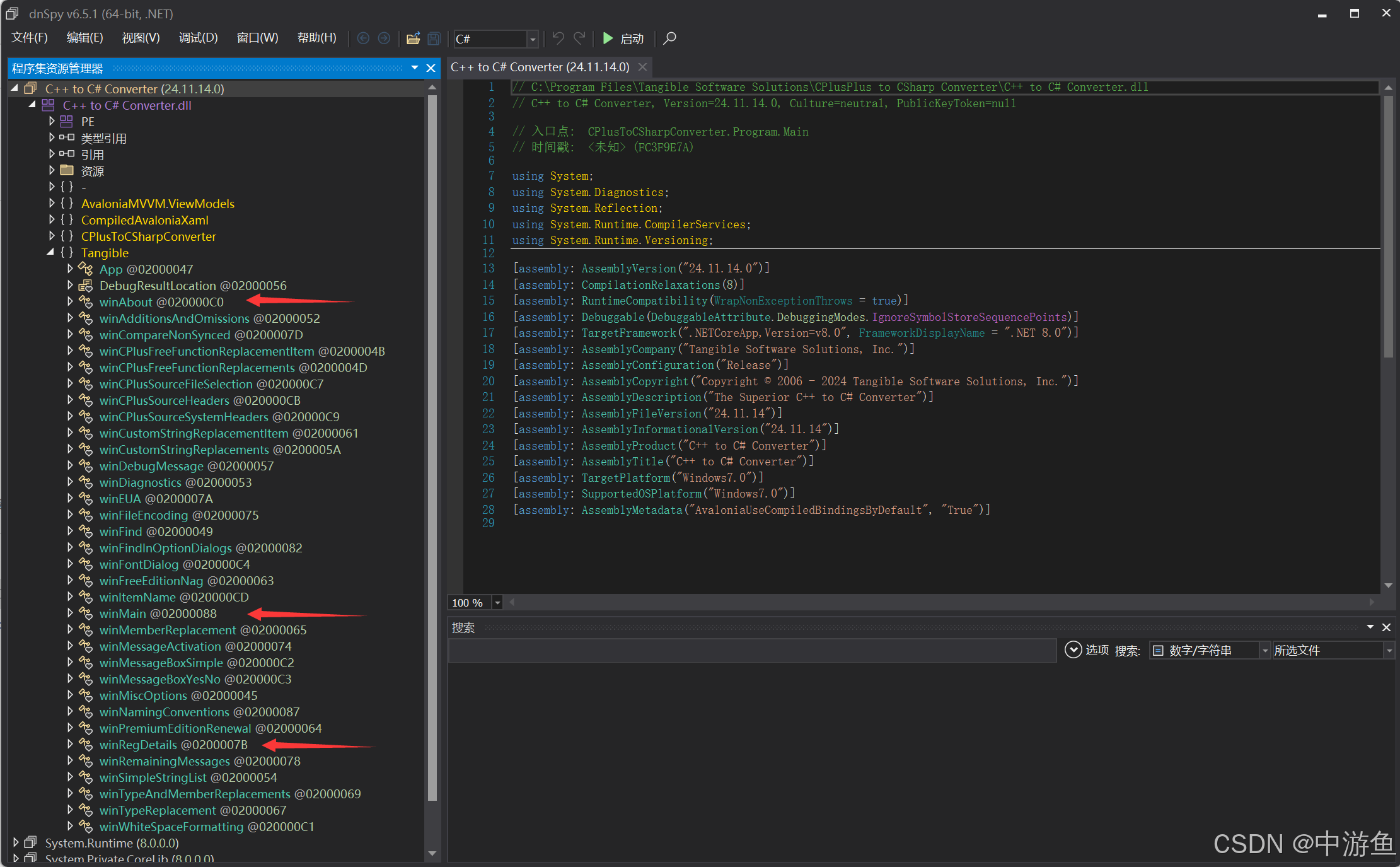This screenshot has width=1400, height=867.
Task: Click the Undo toolbar icon
Action: pos(558,38)
